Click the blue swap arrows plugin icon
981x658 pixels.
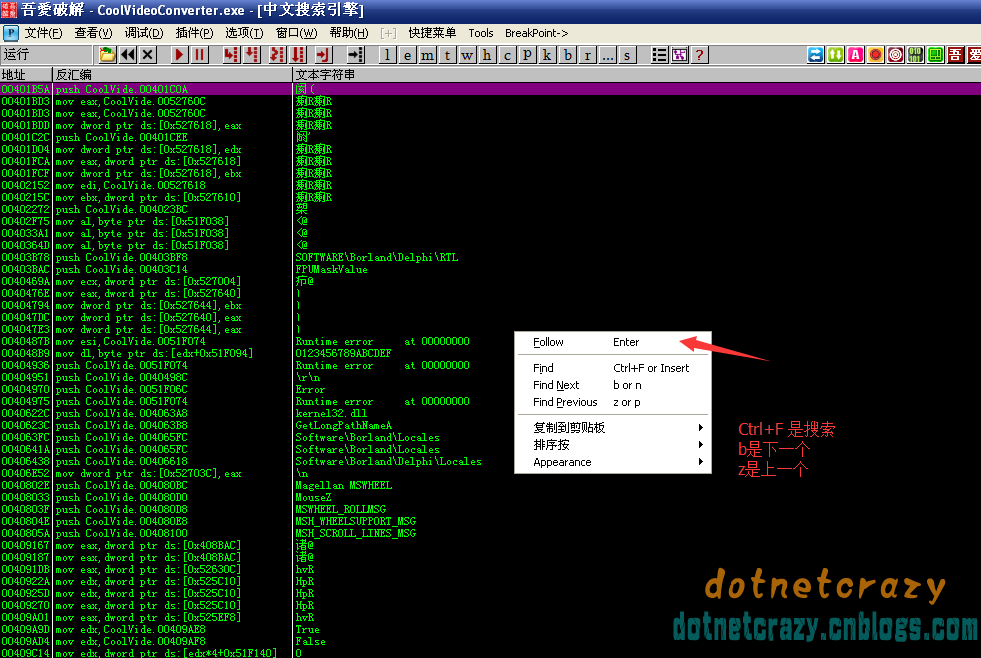pos(816,55)
